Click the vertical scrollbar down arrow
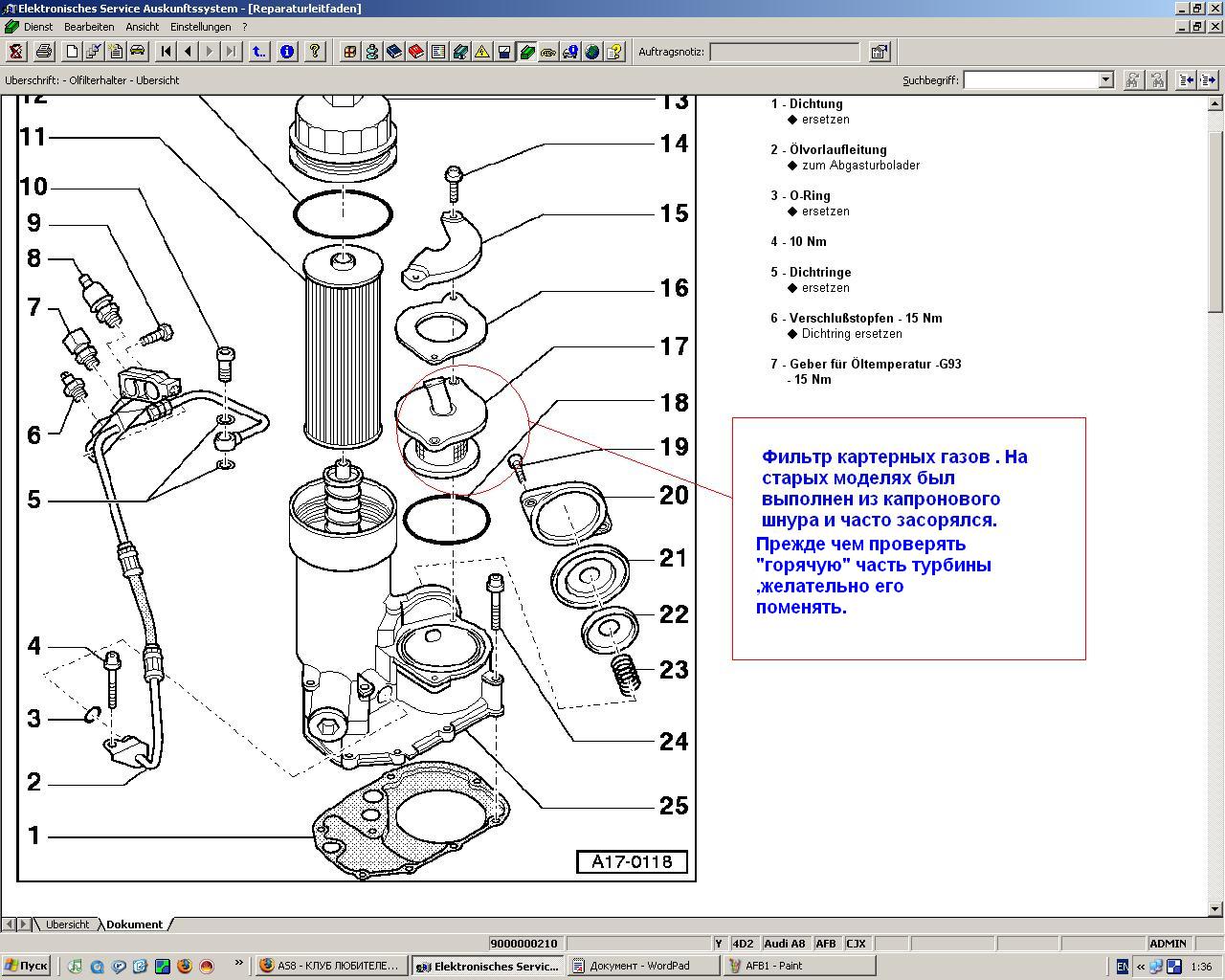This screenshot has height=980, width=1225. 1216,909
